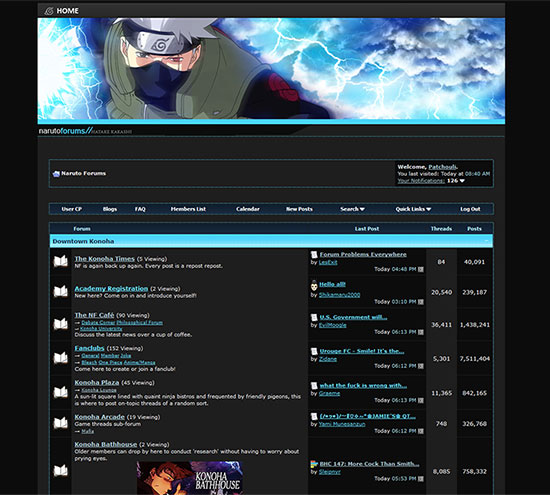550x495 pixels.
Task: Open Konoha Lounge subforum
Action: (99, 390)
